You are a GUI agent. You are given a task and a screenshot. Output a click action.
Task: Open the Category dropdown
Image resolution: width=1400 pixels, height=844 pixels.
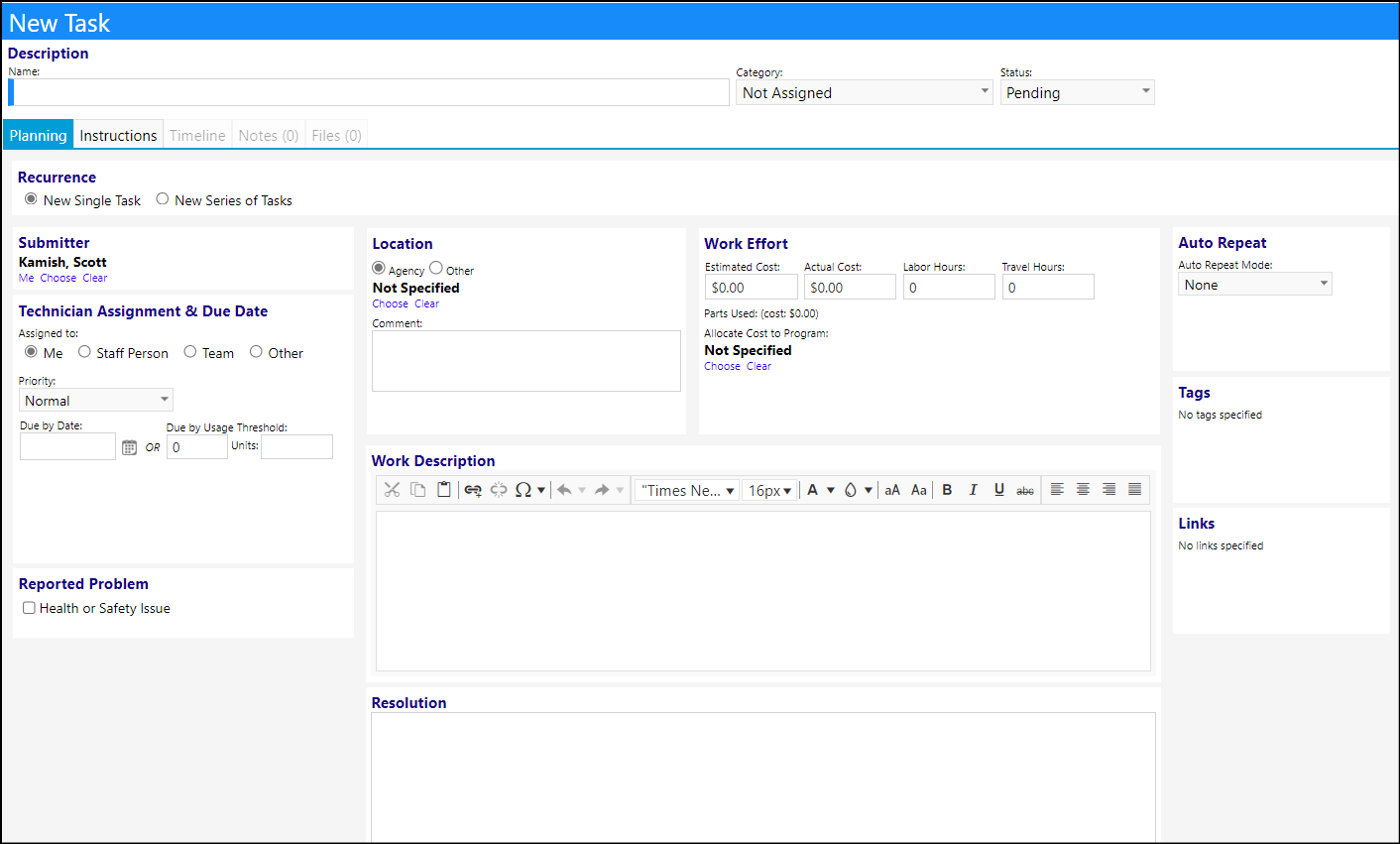click(864, 92)
